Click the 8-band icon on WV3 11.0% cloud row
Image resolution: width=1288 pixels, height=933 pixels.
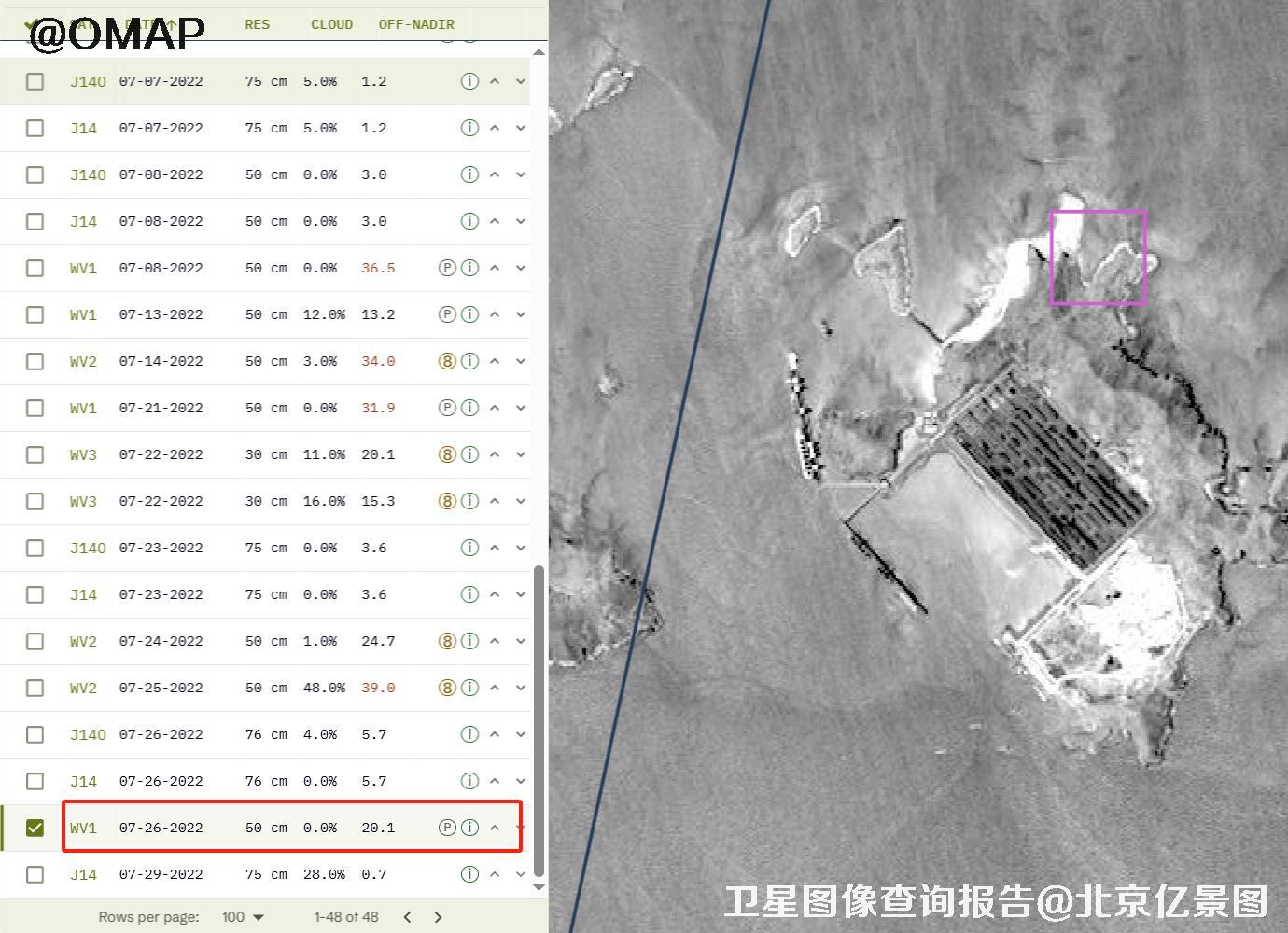tap(447, 454)
